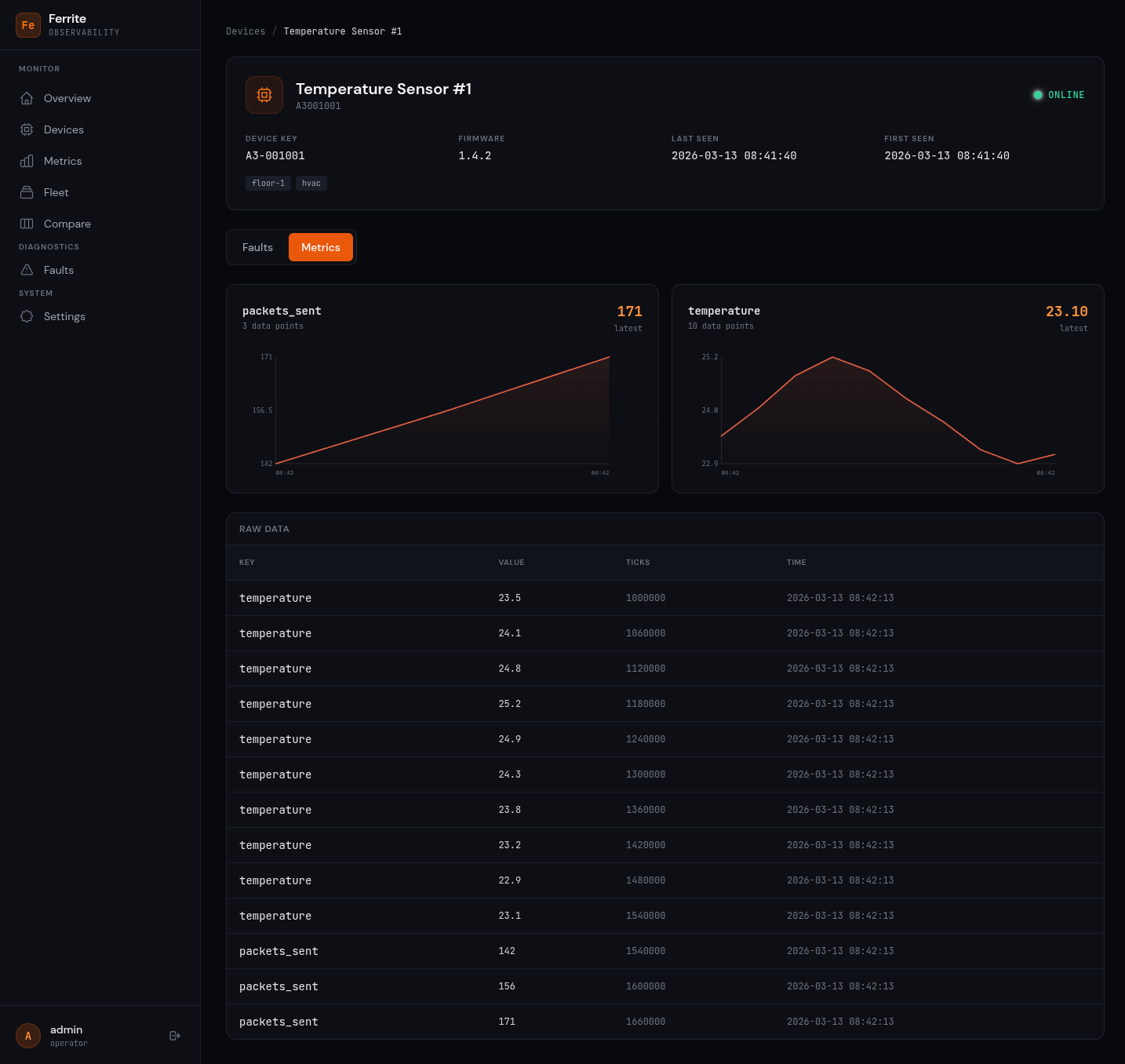Toggle the ONLINE status indicator
The height and width of the screenshot is (1064, 1125).
tap(1058, 94)
